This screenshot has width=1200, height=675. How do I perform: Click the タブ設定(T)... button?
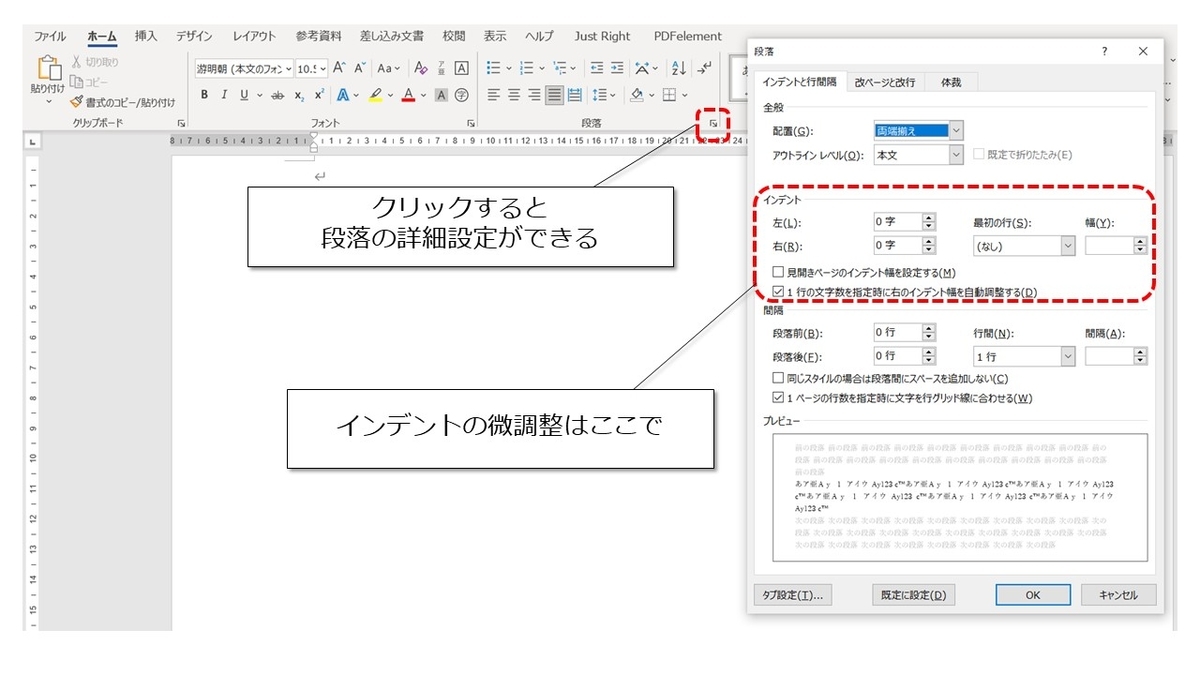[x=791, y=595]
